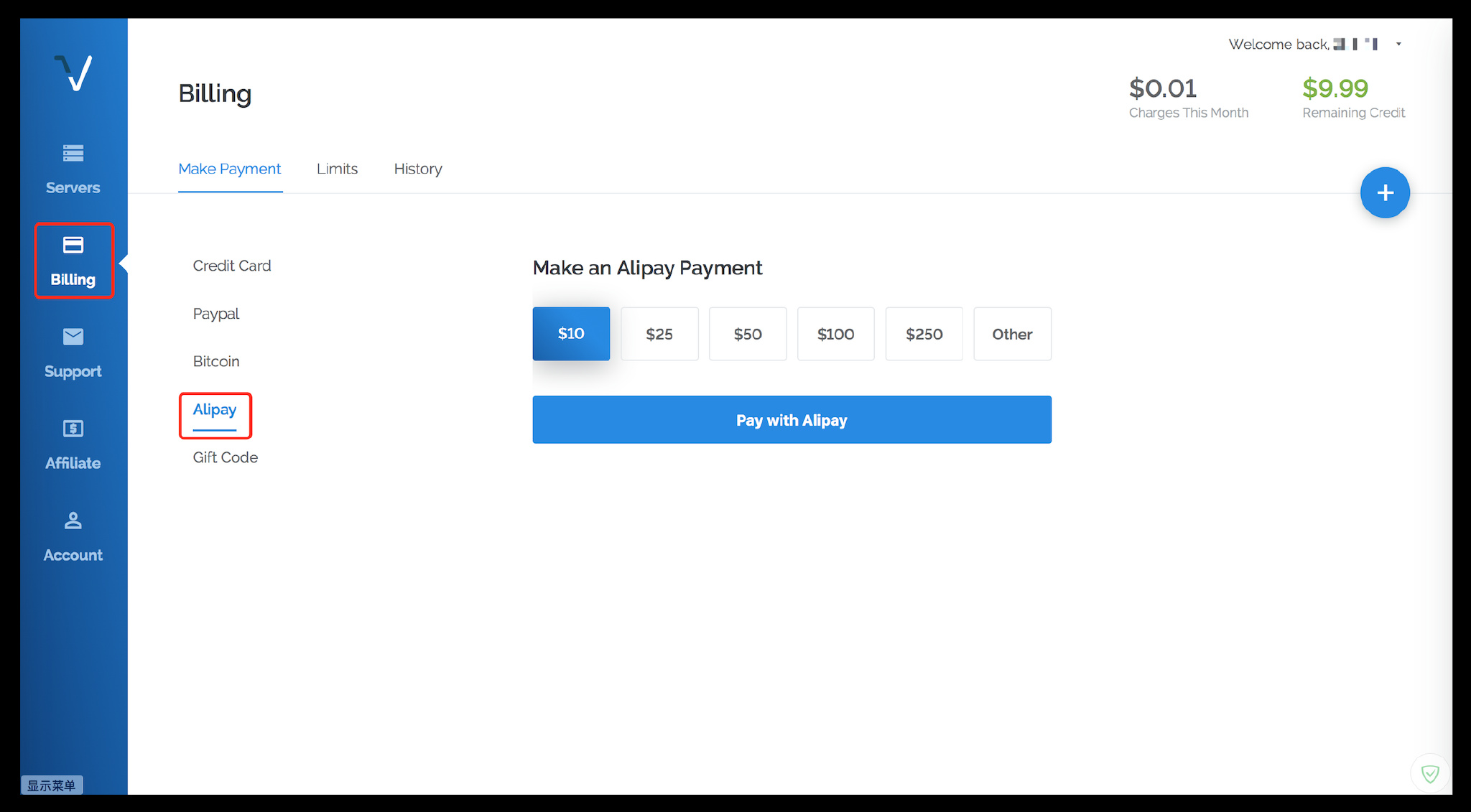Select the $100 payment amount
Viewport: 1471px width, 812px height.
(835, 334)
